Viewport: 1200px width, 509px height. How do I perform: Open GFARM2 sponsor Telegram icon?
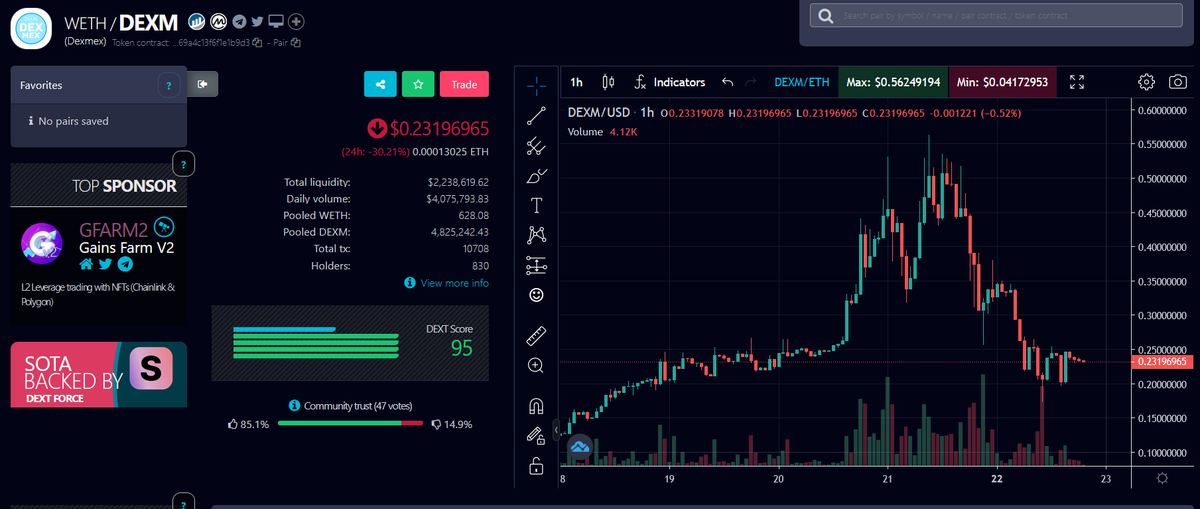click(x=124, y=264)
